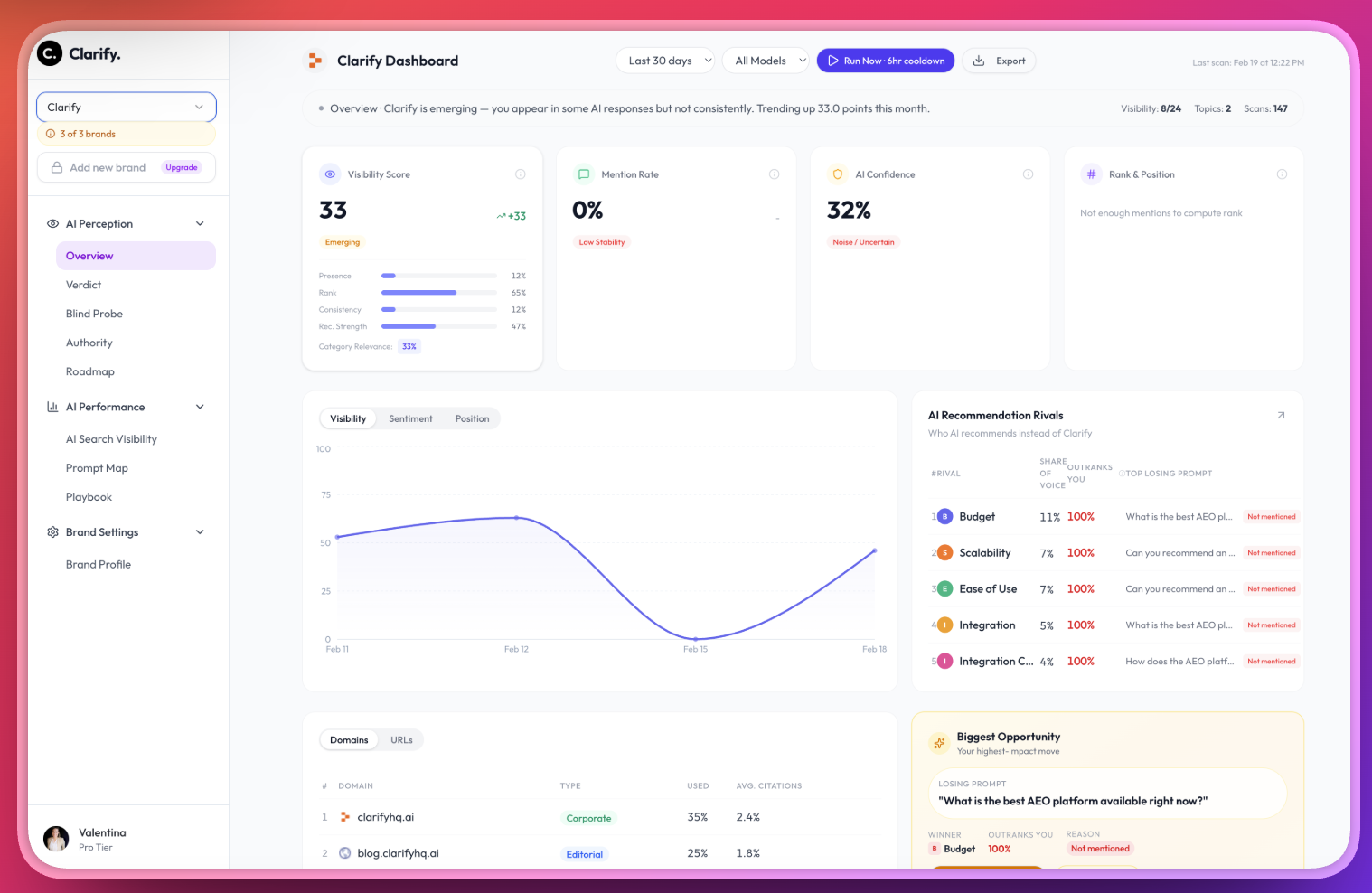Screen dimensions: 1372x893
Task: Open AI Recommendation Rivals expand arrow
Action: (1281, 416)
